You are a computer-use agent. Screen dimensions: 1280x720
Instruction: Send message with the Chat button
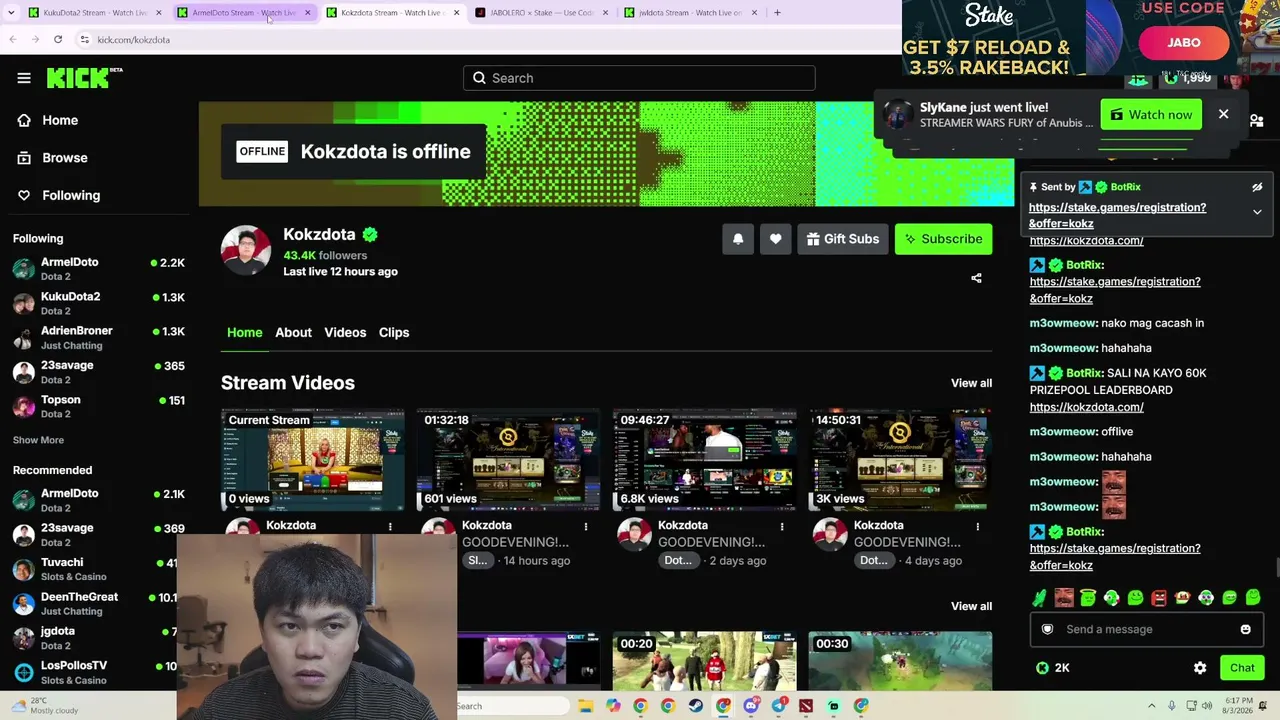tap(1242, 668)
